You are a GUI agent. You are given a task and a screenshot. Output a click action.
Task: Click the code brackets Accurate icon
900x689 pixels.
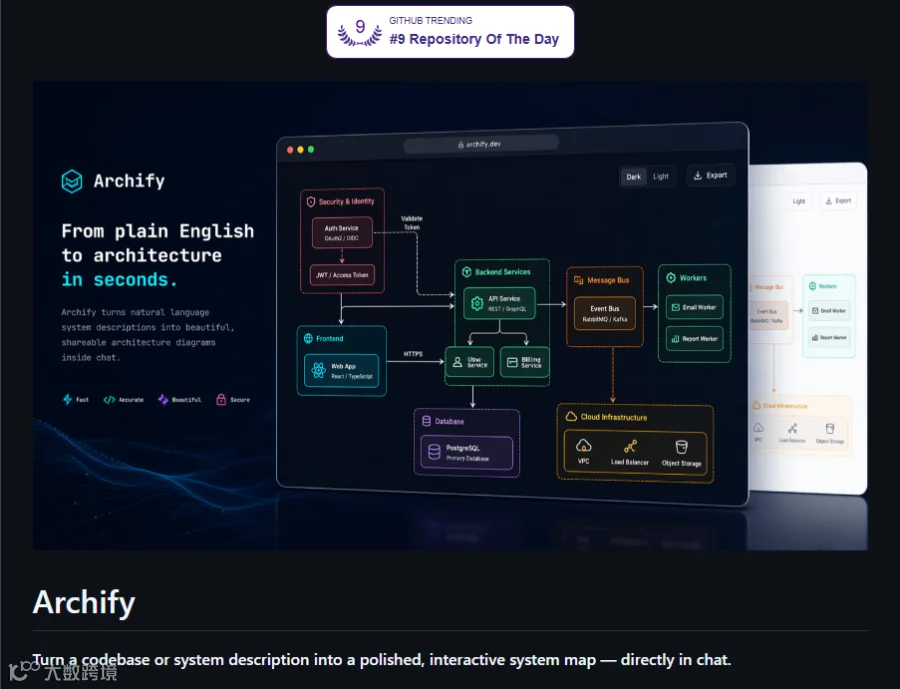(x=109, y=400)
